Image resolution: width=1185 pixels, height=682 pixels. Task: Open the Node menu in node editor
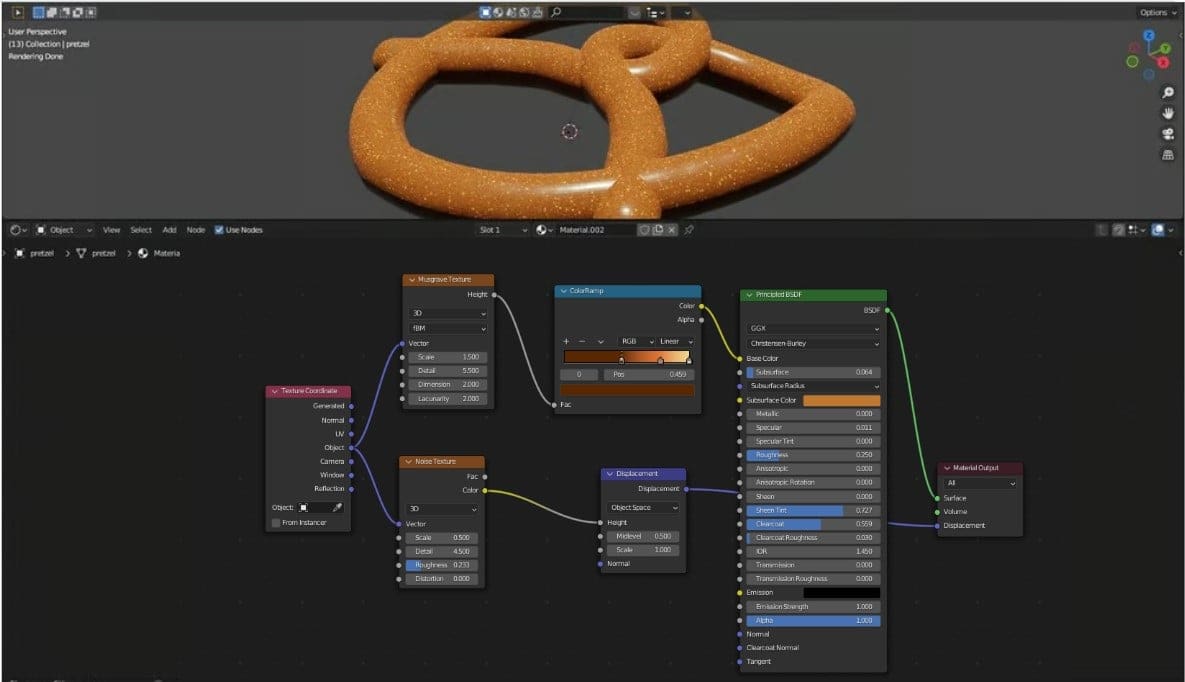(x=196, y=230)
